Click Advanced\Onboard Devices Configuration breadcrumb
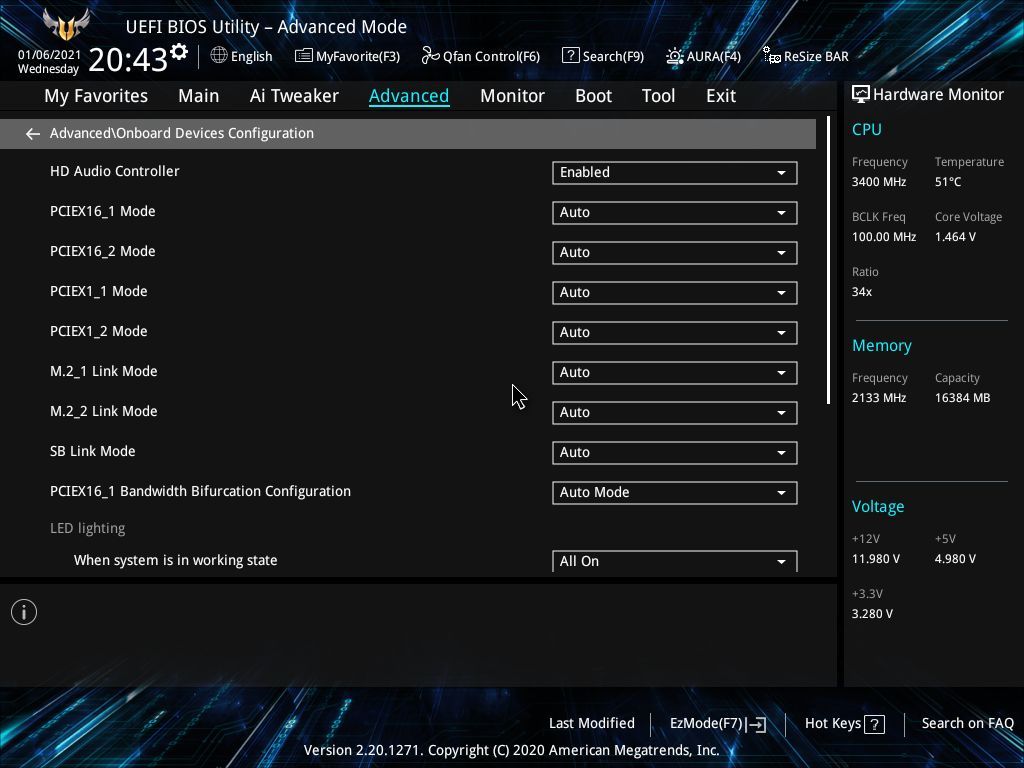This screenshot has height=768, width=1024. 182,133
